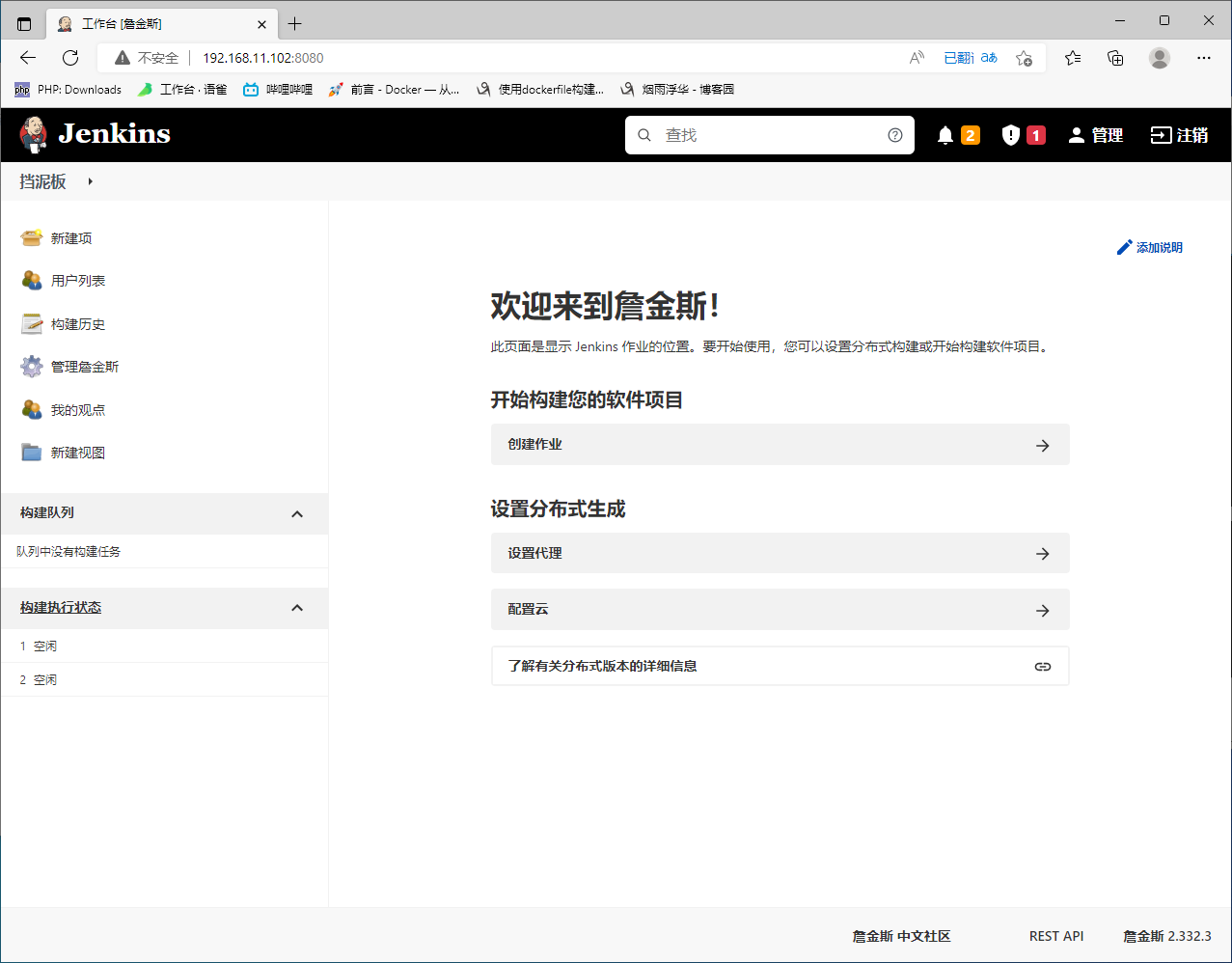Click the user icon next to 管理

point(1077,135)
